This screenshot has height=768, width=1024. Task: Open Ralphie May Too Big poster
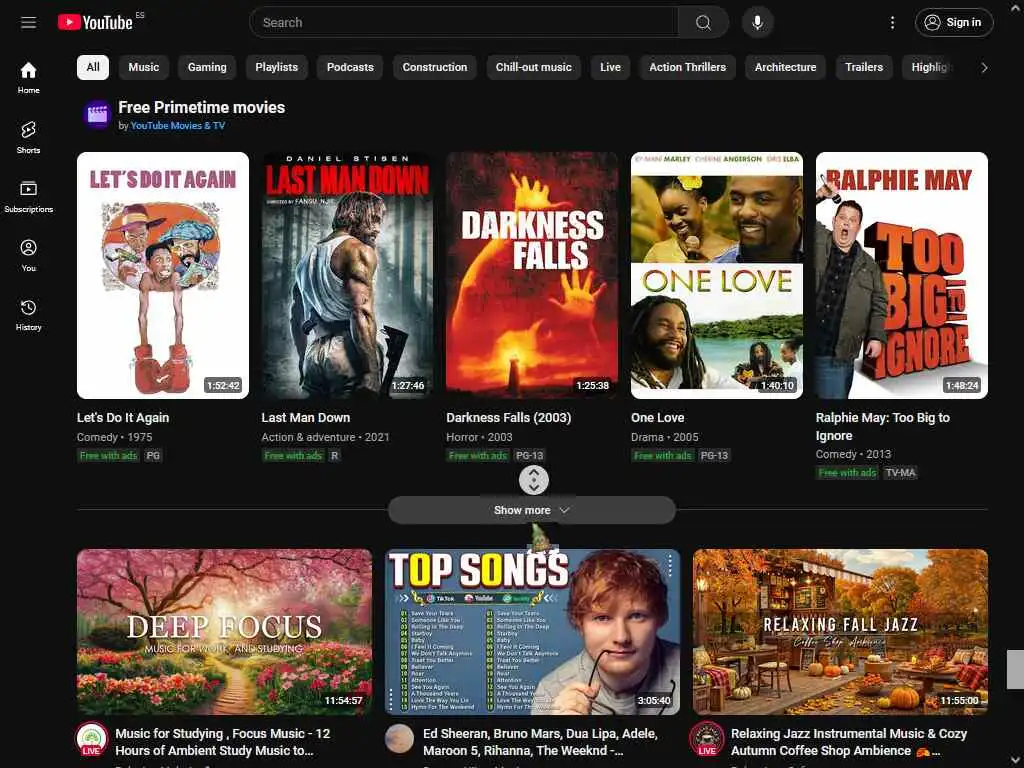(x=901, y=275)
